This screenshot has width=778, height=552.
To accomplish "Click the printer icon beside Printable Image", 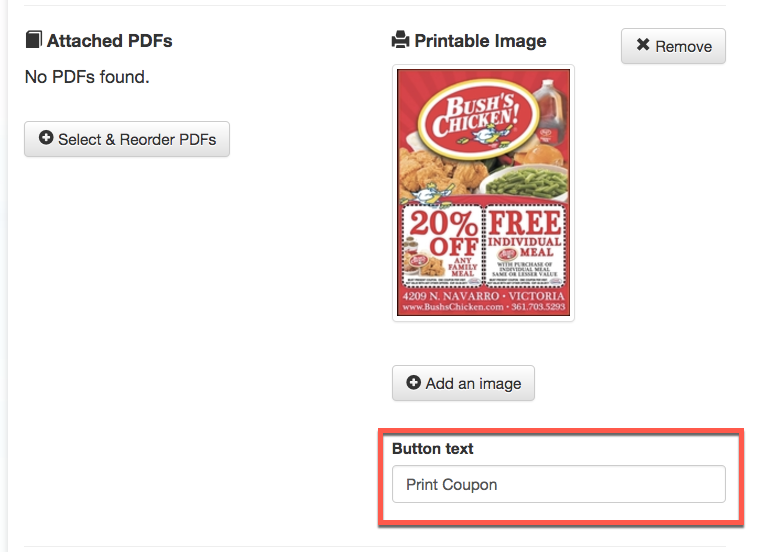I will (401, 41).
